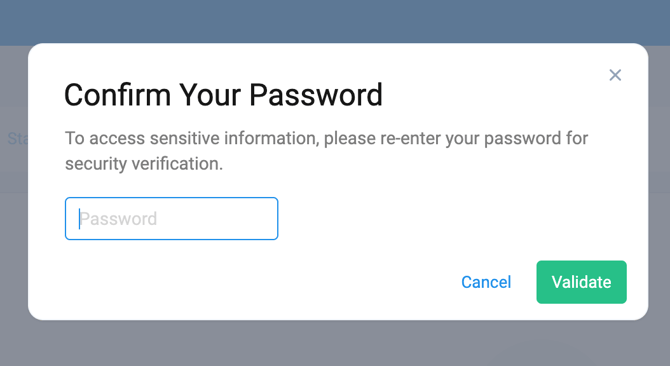
Task: Dismiss dialog using the X icon
Action: tap(615, 75)
